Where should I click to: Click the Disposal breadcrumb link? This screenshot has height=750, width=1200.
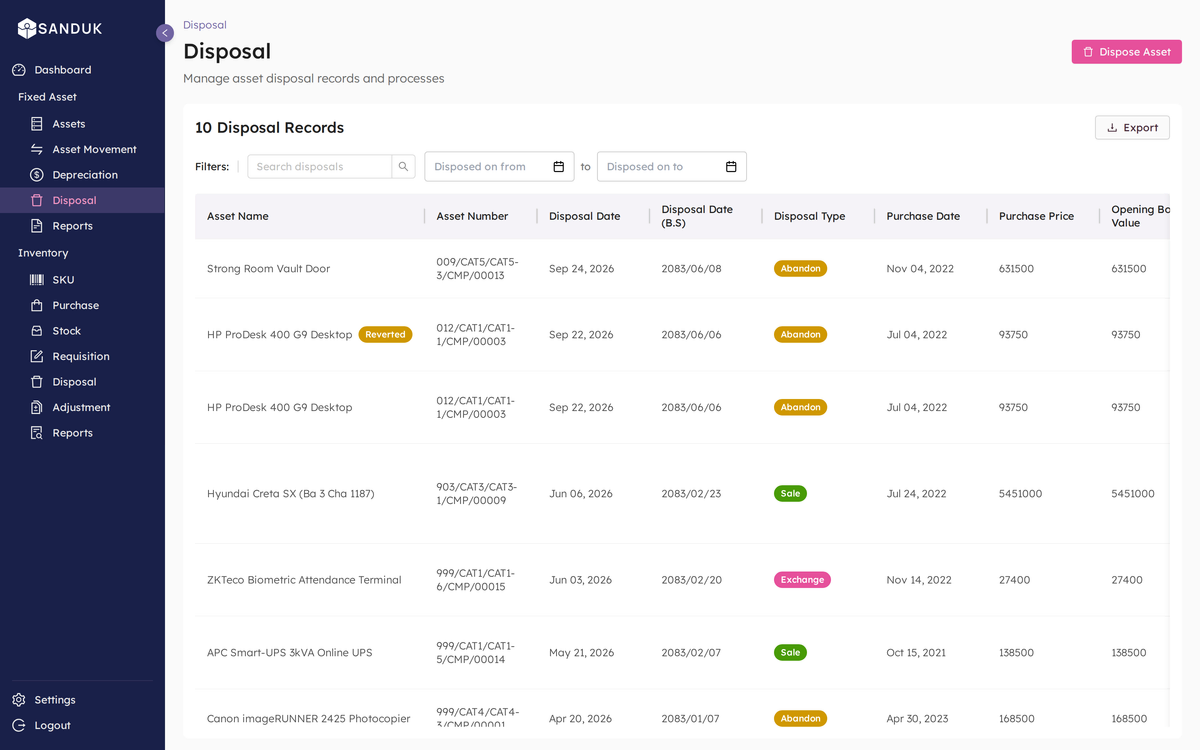205,25
